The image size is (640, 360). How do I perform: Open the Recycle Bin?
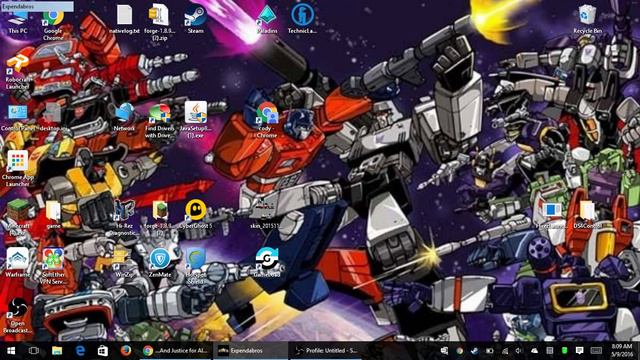(587, 19)
